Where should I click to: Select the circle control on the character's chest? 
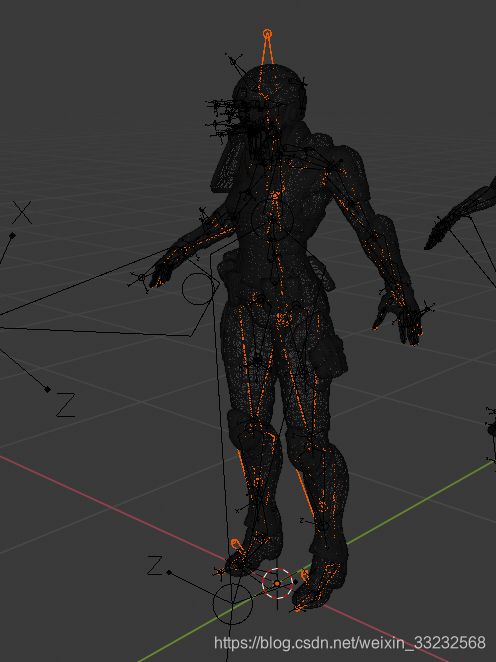pyautogui.click(x=272, y=219)
